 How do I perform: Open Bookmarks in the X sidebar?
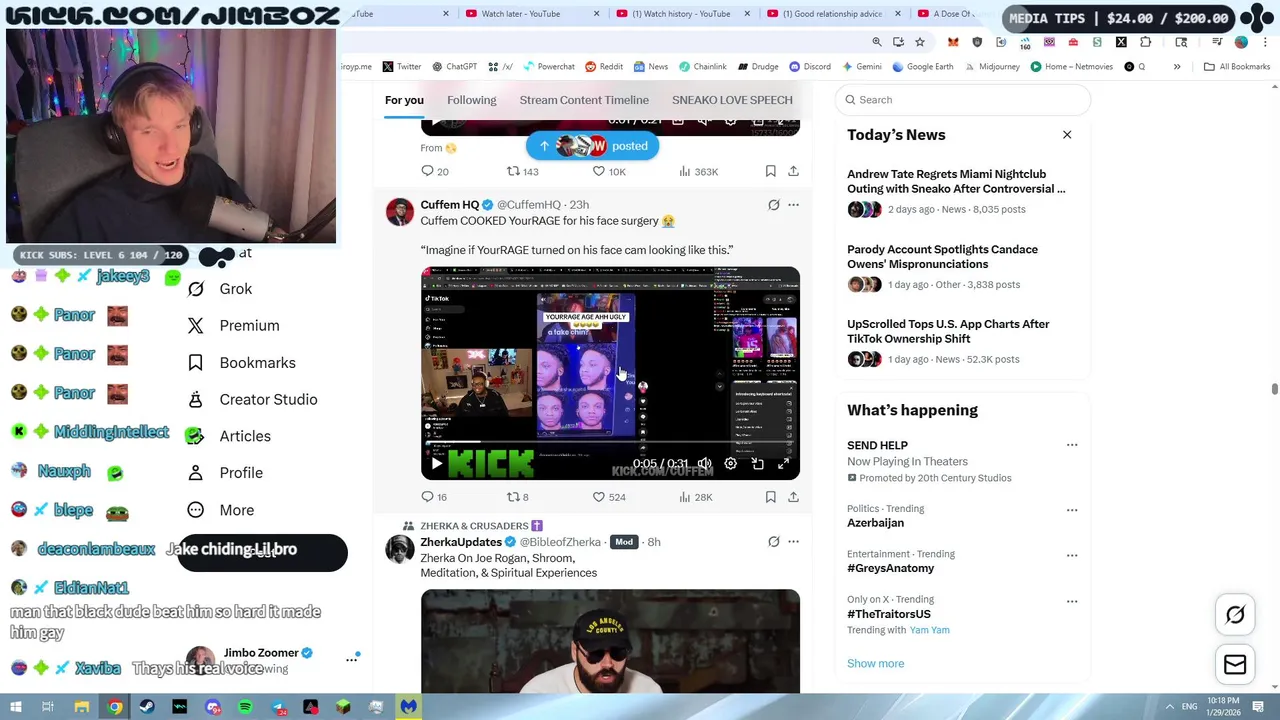[241, 363]
